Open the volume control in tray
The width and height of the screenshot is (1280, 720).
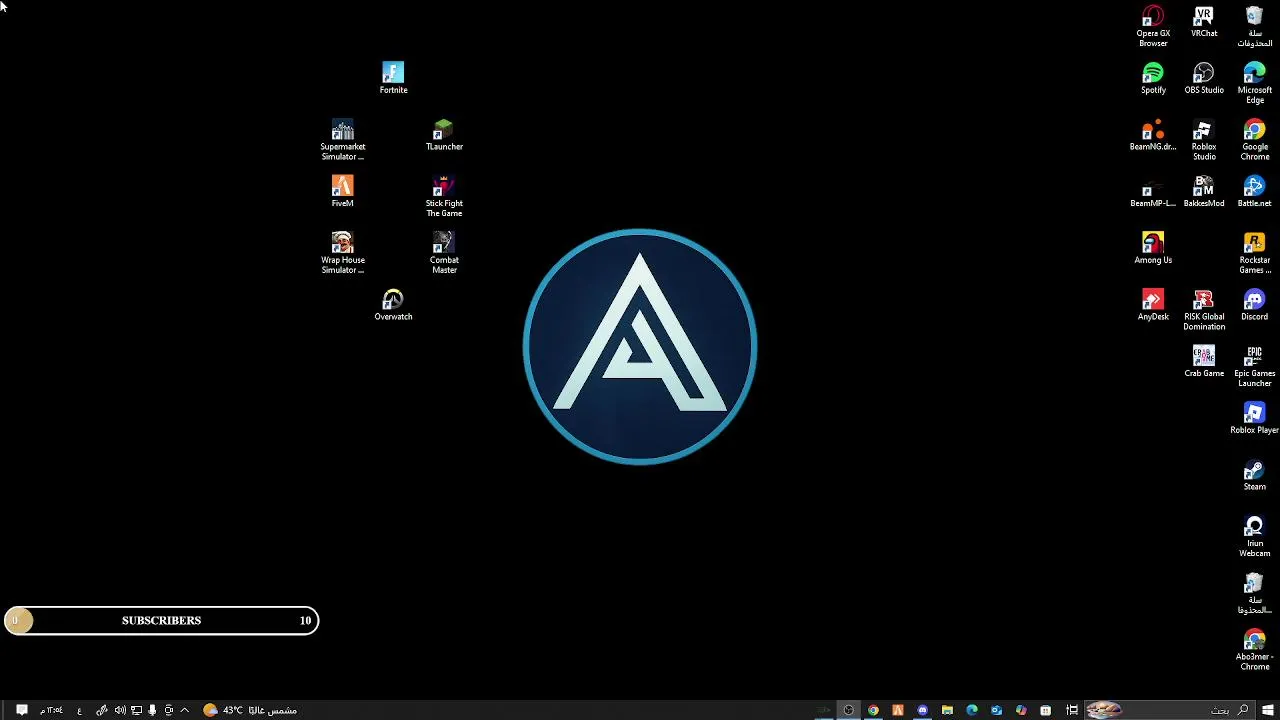120,710
